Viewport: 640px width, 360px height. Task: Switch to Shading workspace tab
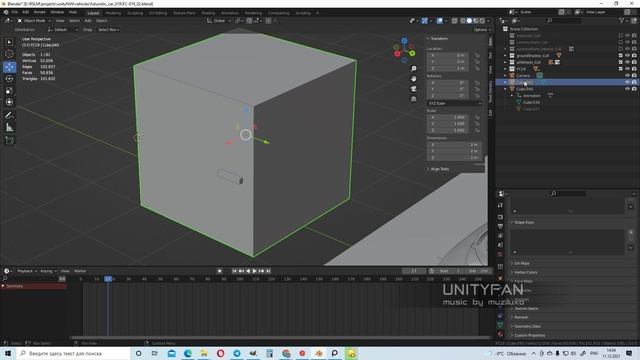click(x=208, y=13)
